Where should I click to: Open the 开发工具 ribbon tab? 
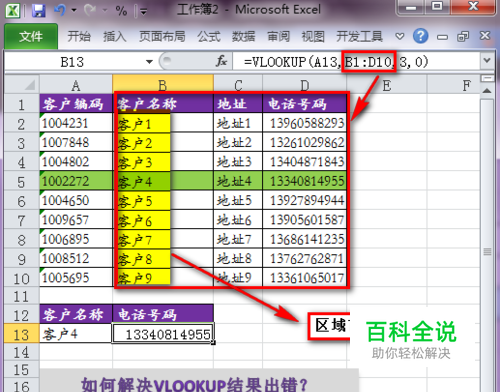[359, 36]
